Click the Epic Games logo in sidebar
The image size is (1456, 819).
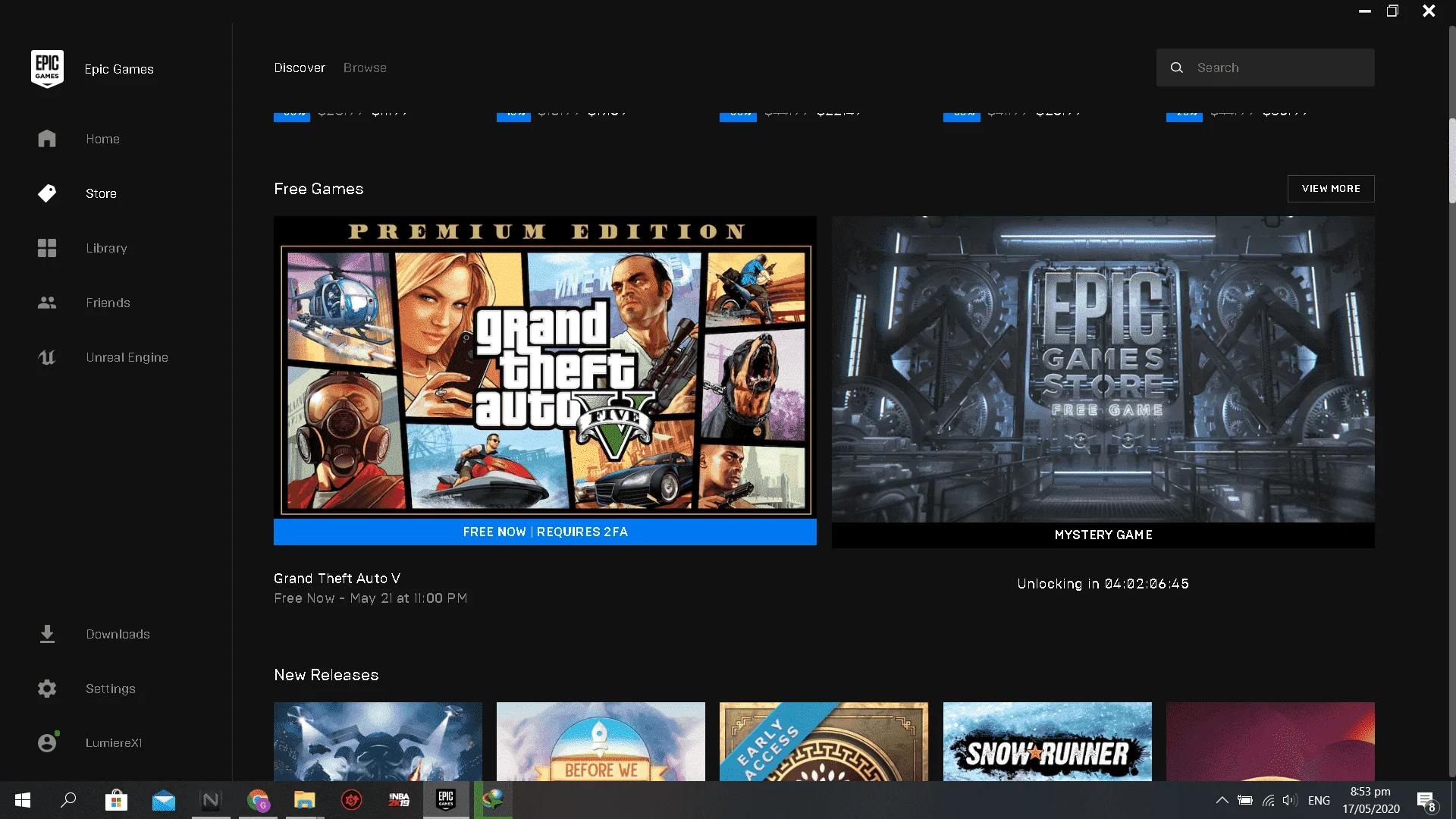[x=47, y=69]
